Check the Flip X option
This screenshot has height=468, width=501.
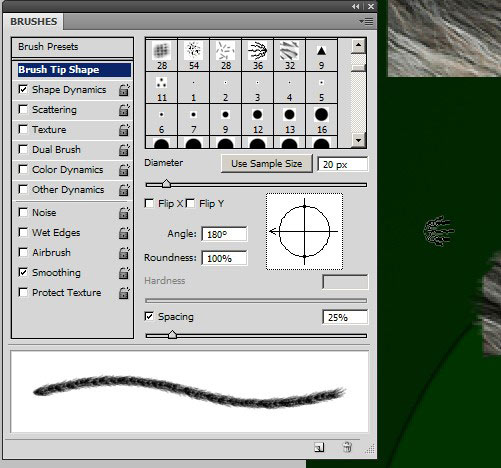[149, 203]
